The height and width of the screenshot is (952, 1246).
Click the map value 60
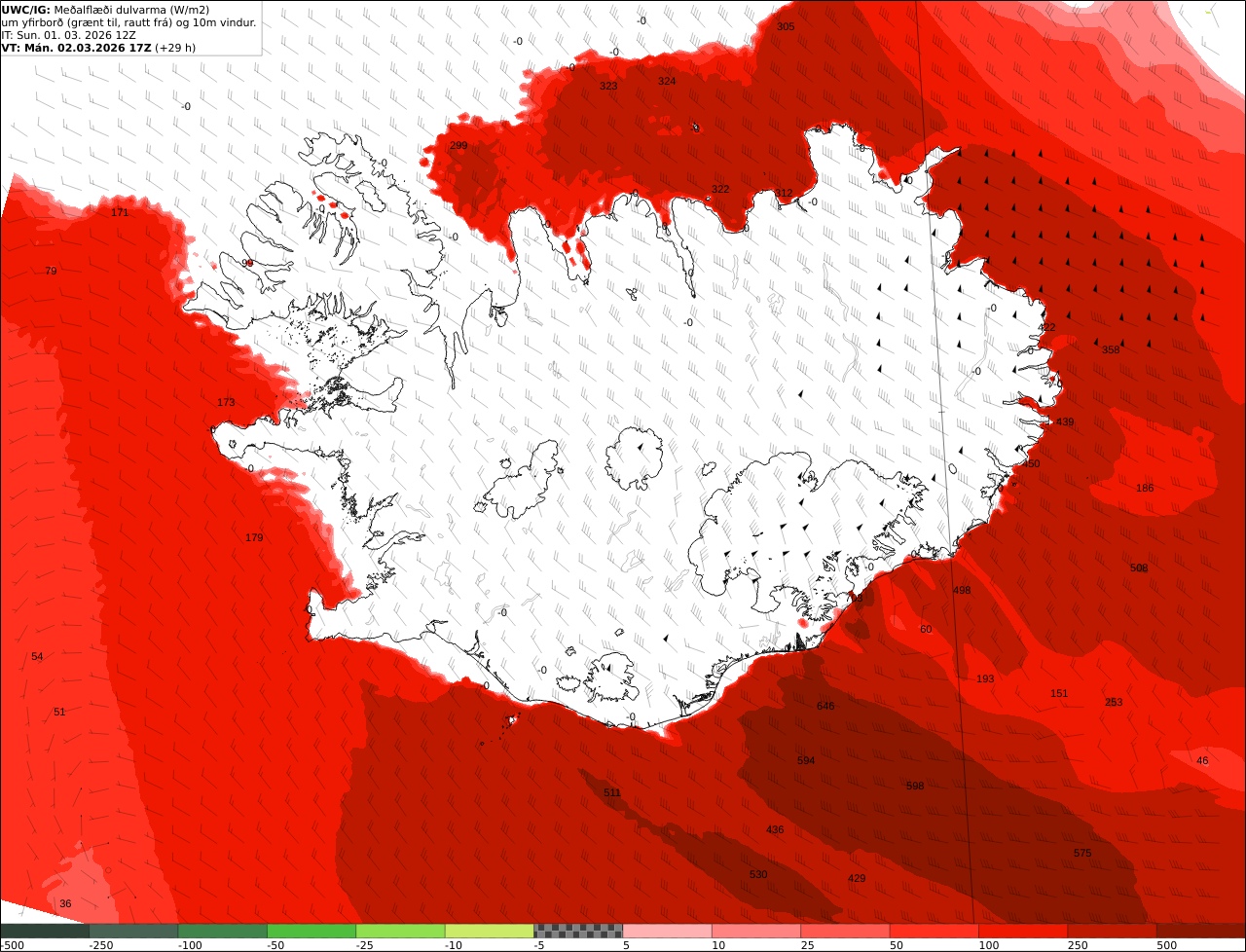point(926,629)
